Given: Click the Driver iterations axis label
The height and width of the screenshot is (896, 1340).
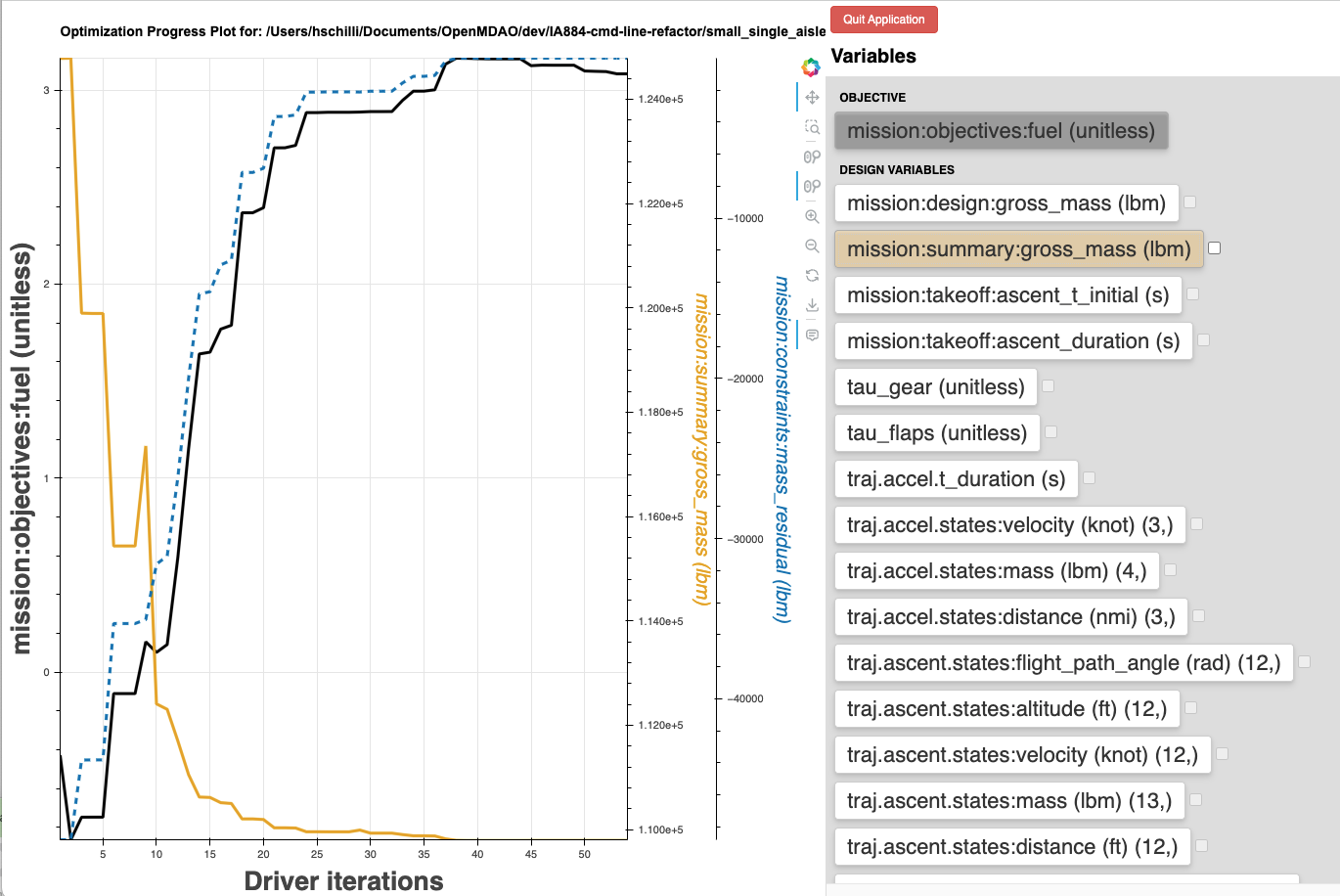Looking at the screenshot, I should [x=344, y=881].
